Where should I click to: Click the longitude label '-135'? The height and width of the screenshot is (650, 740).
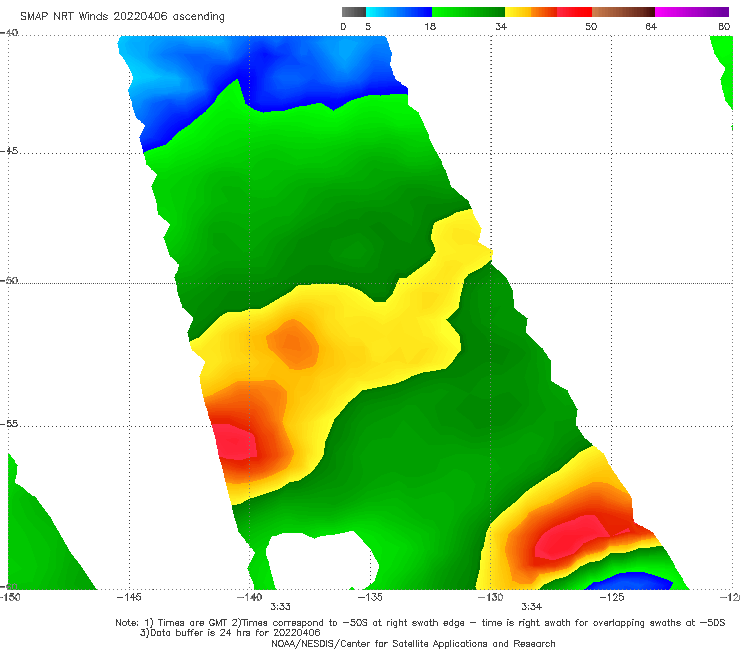click(x=370, y=597)
